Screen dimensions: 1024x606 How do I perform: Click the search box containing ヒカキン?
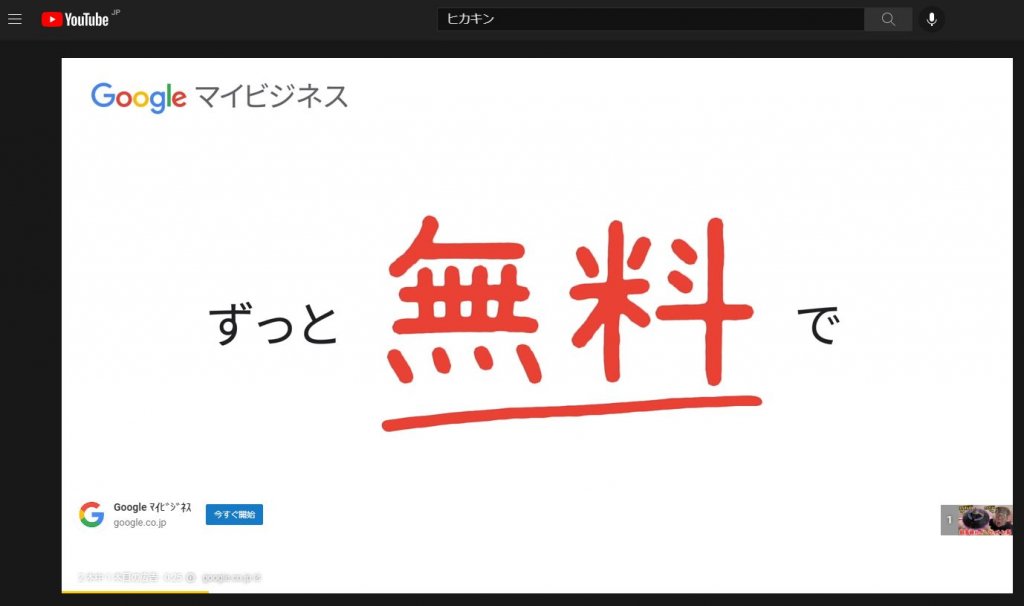(650, 19)
